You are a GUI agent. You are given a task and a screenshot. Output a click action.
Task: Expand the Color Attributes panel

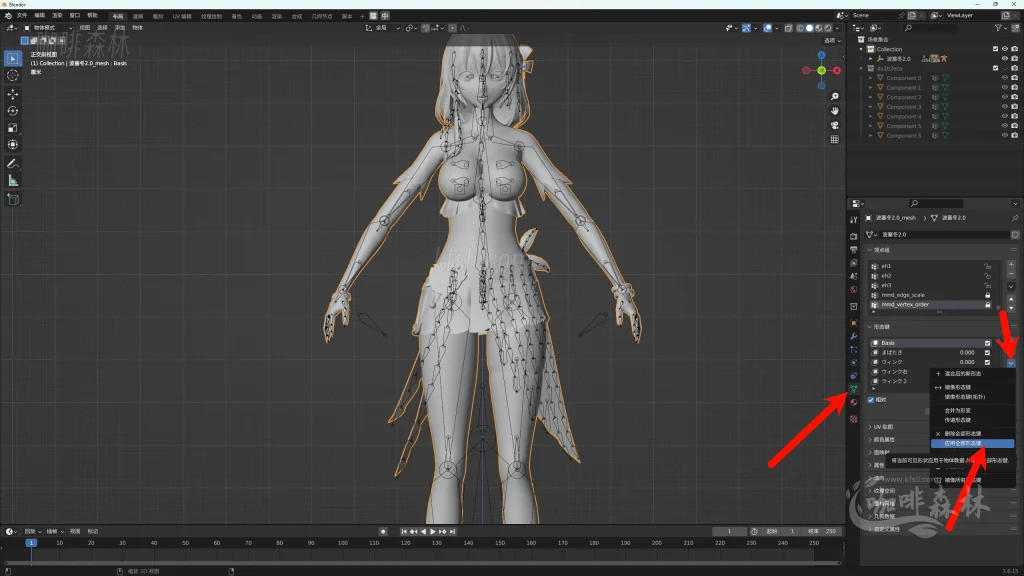[x=883, y=440]
